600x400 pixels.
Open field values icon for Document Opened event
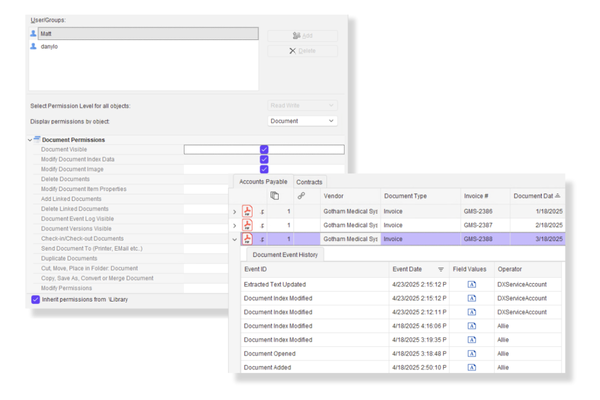(472, 353)
